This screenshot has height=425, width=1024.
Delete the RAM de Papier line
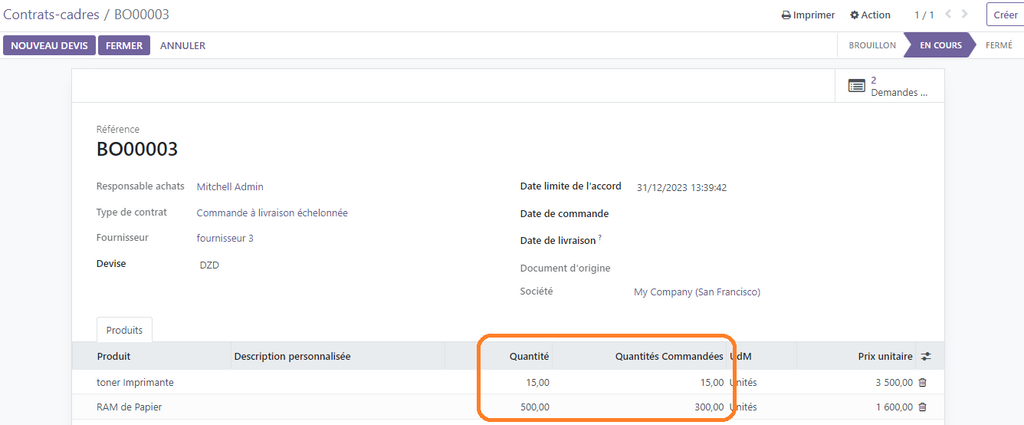[x=922, y=407]
